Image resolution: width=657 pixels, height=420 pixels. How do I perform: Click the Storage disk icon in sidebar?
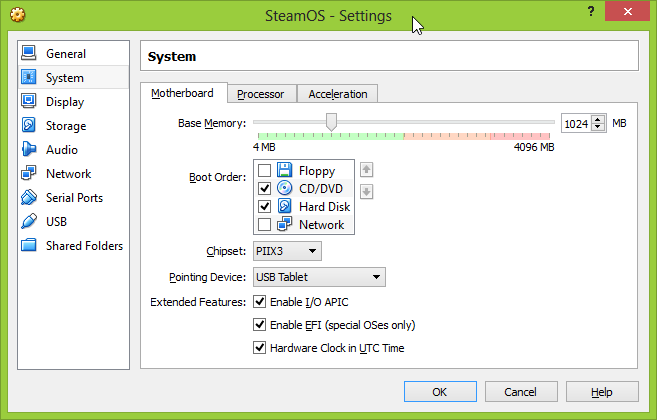click(x=29, y=125)
